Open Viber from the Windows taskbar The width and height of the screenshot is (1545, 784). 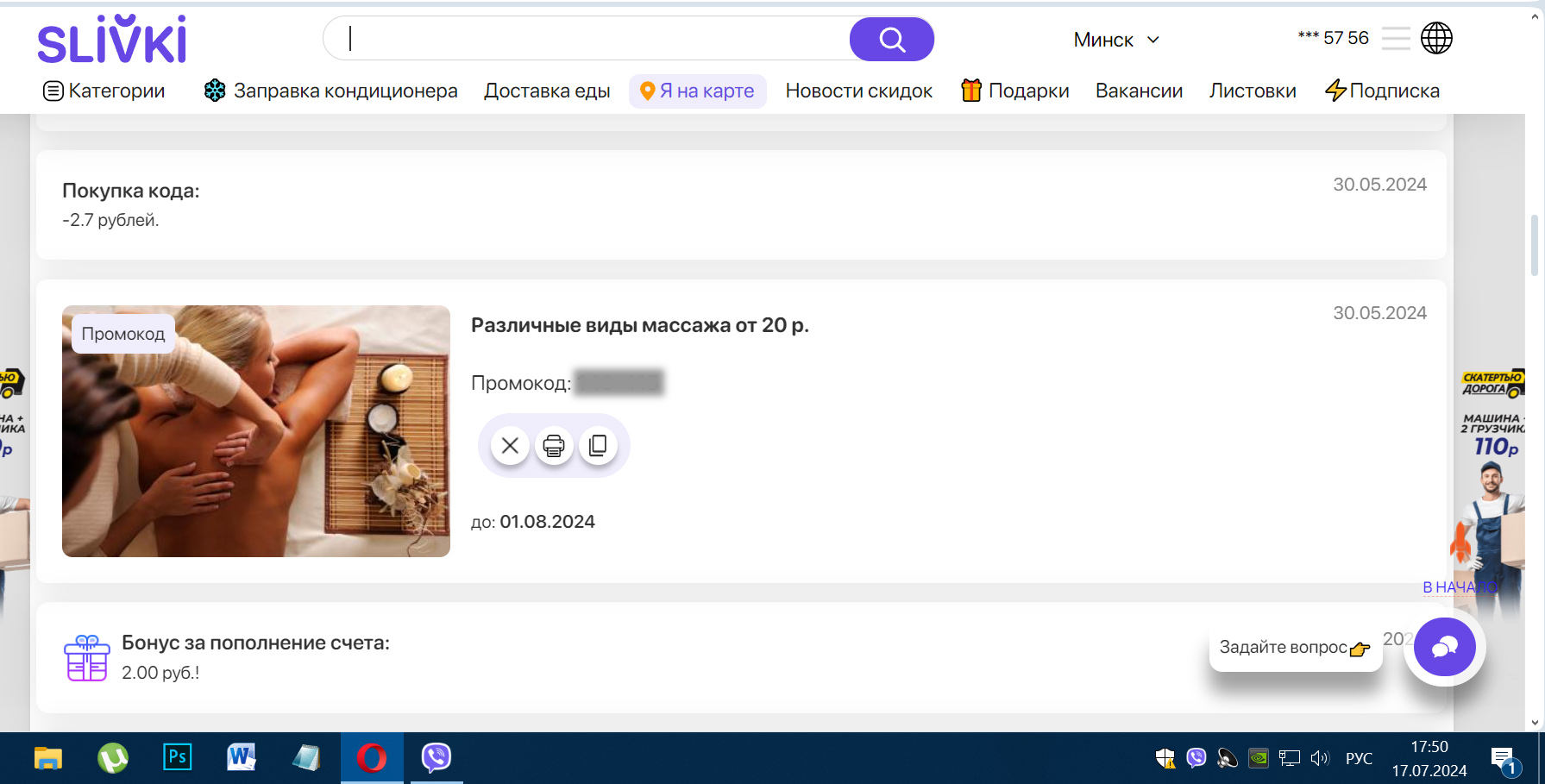436,758
